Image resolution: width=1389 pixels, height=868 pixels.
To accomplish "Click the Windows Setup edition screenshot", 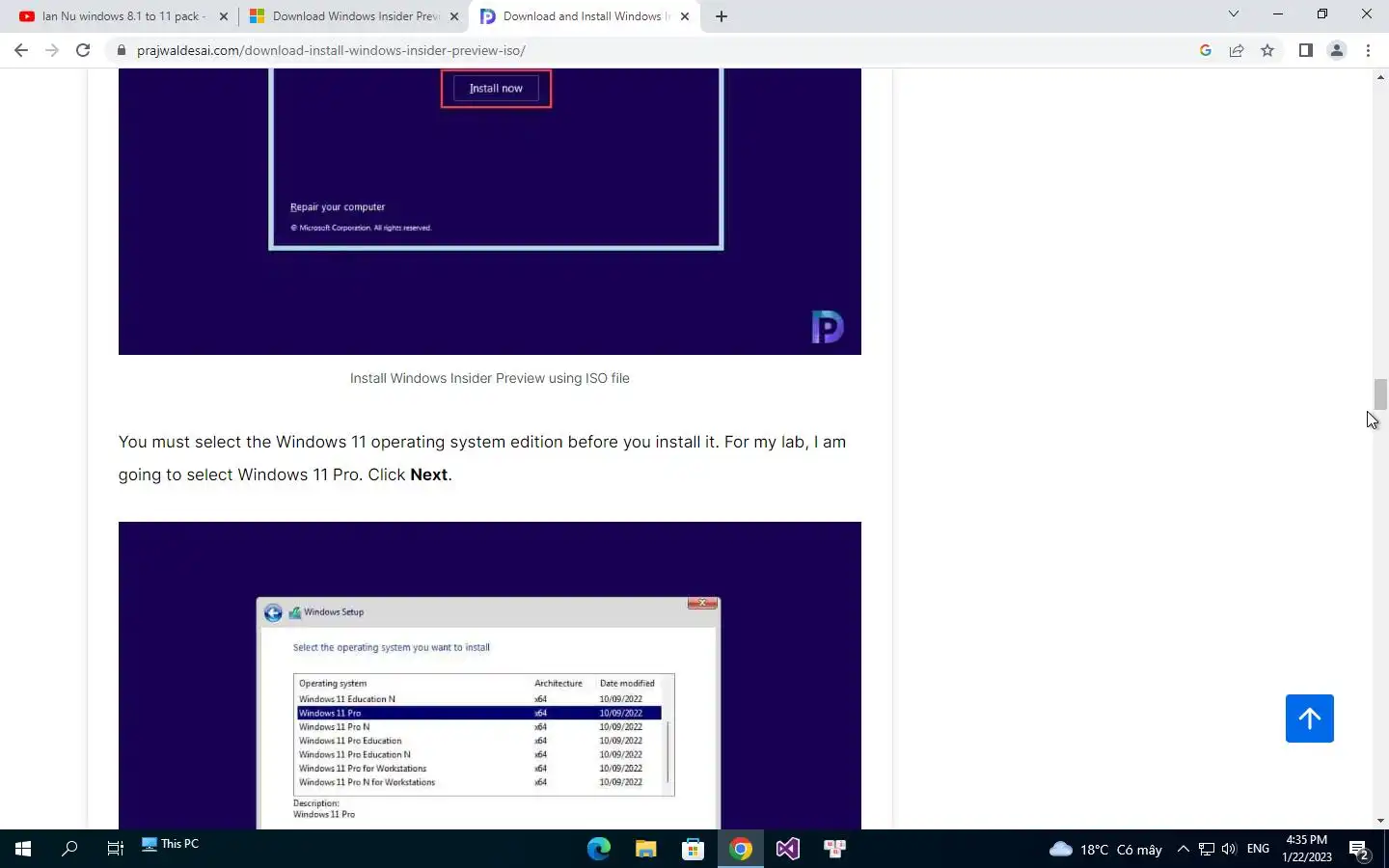I will (x=490, y=675).
